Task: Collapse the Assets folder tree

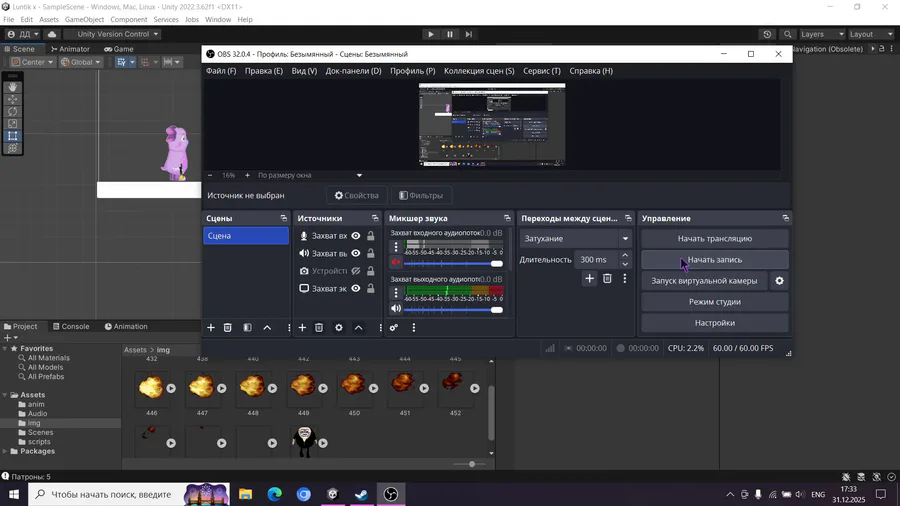Action: [5, 395]
